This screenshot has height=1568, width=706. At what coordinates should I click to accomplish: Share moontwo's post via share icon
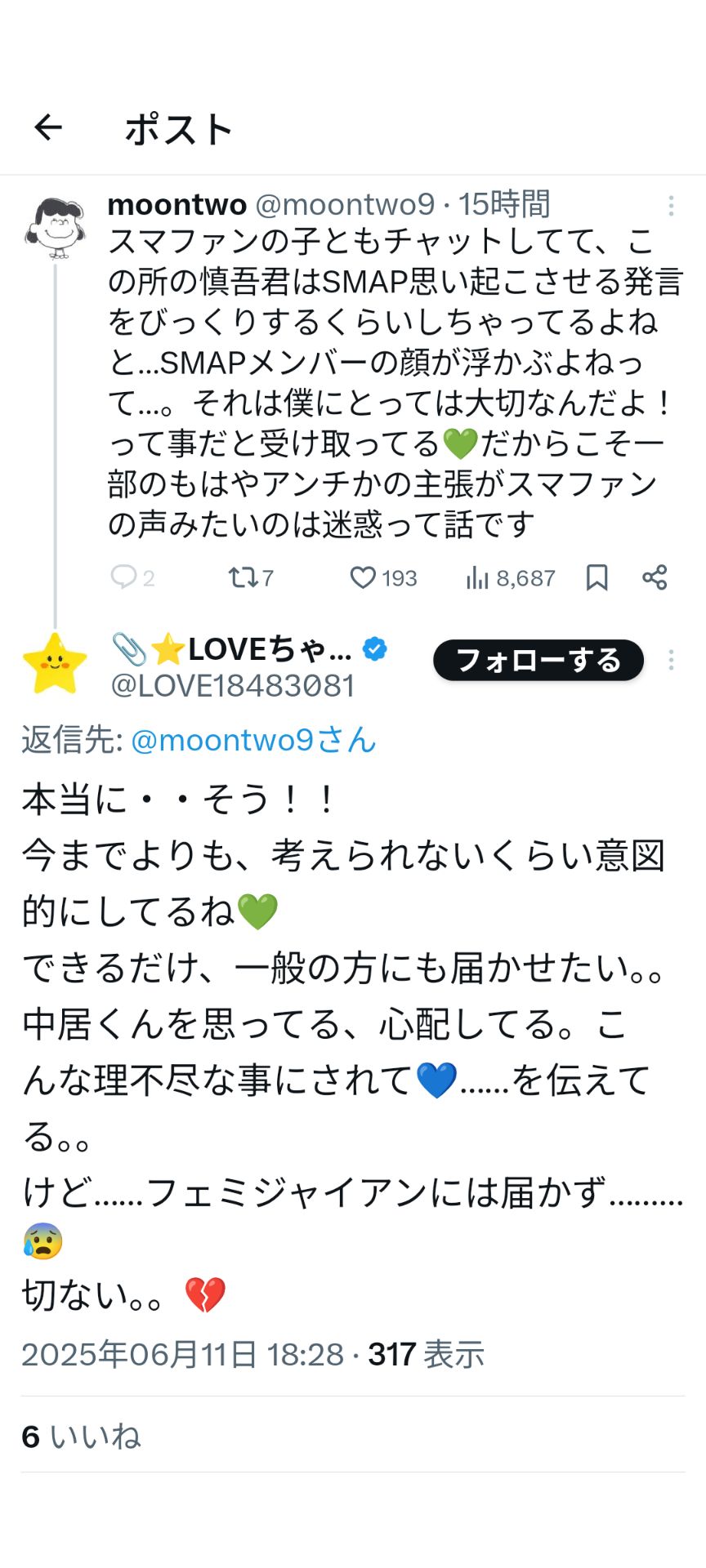click(x=655, y=578)
